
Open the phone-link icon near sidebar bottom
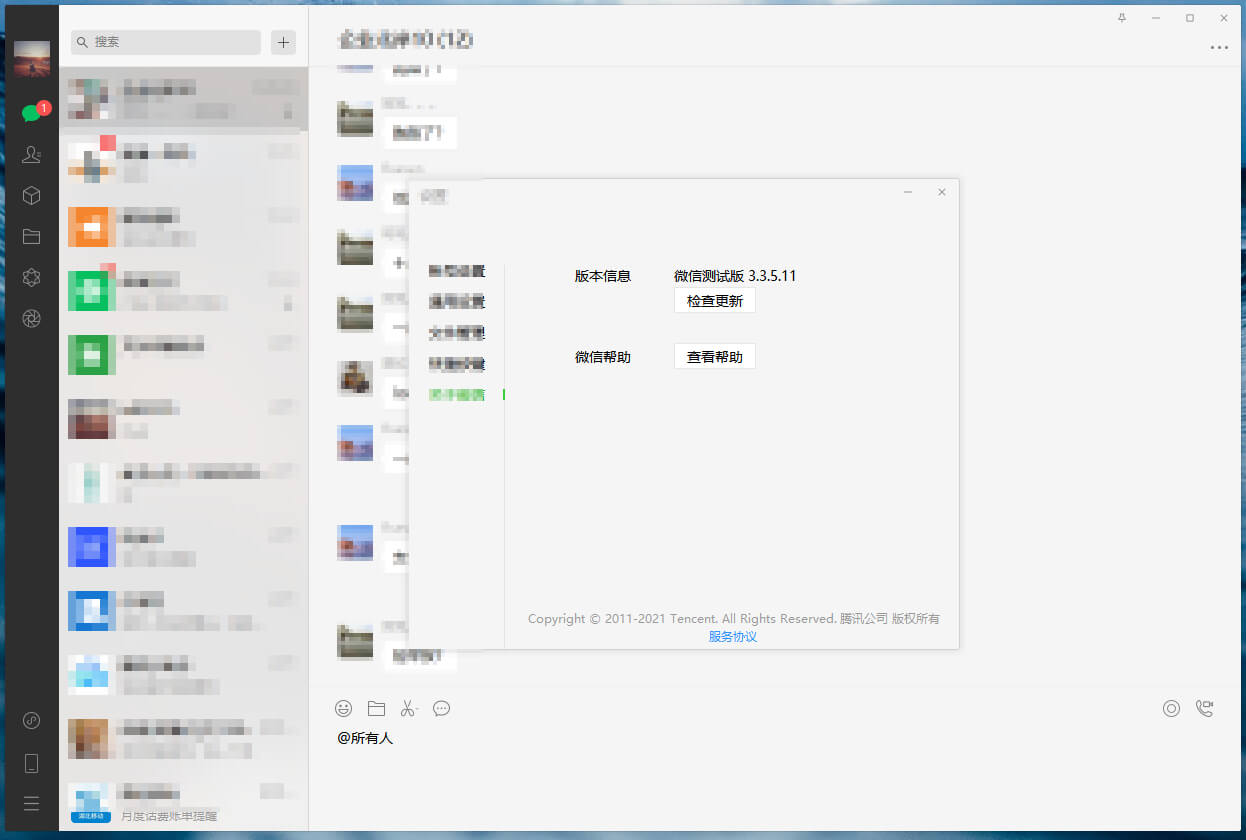click(x=31, y=763)
